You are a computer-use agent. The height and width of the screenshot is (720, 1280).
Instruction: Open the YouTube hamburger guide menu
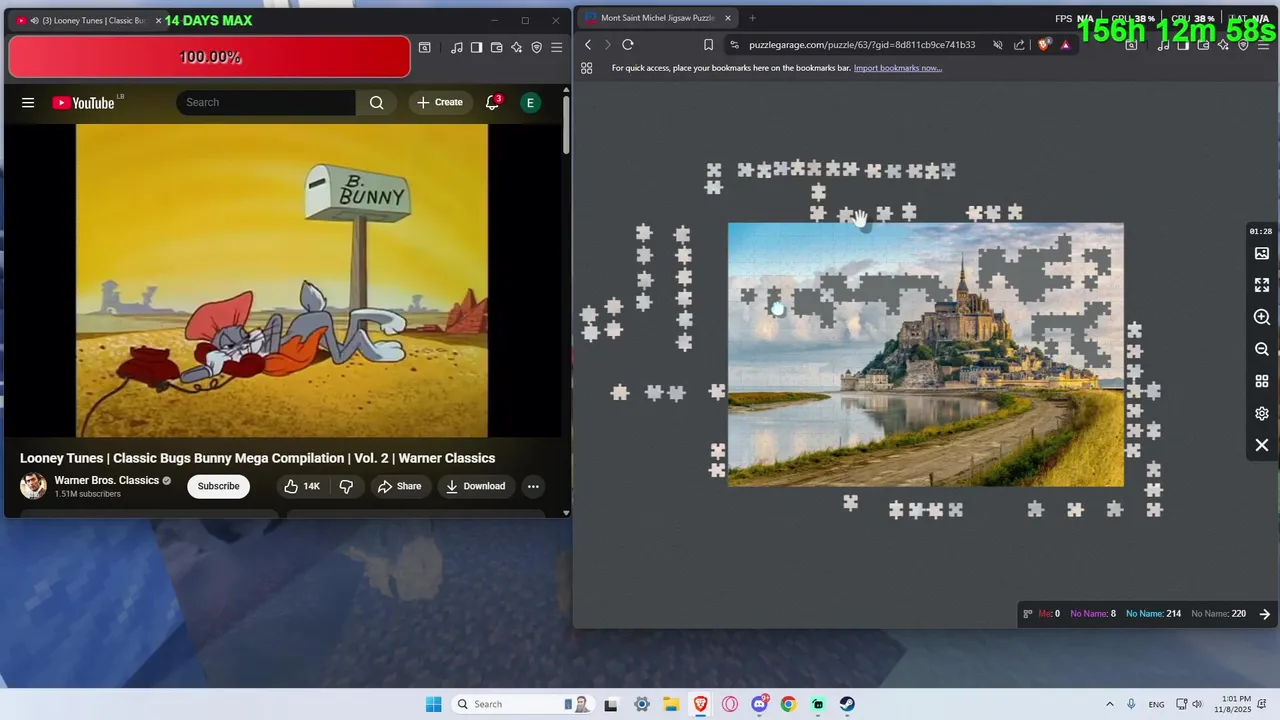[x=28, y=102]
